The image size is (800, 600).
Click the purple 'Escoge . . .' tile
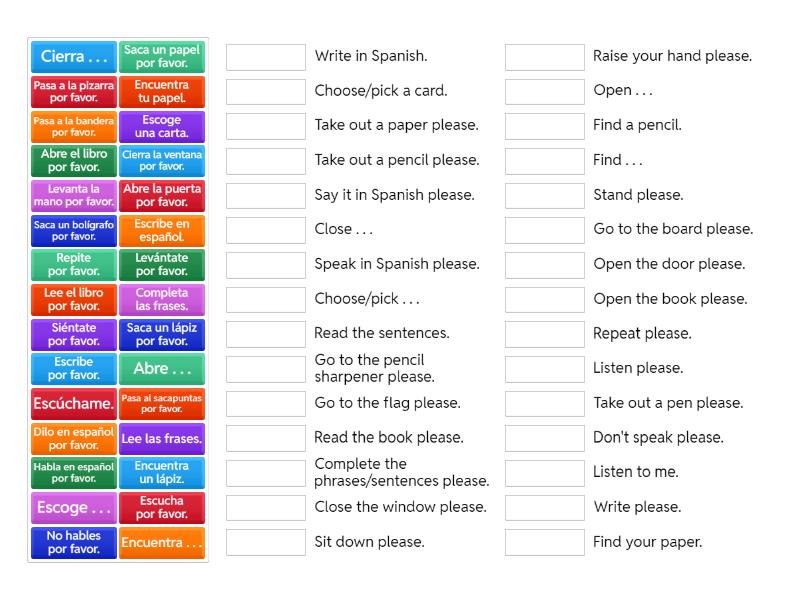tap(73, 508)
